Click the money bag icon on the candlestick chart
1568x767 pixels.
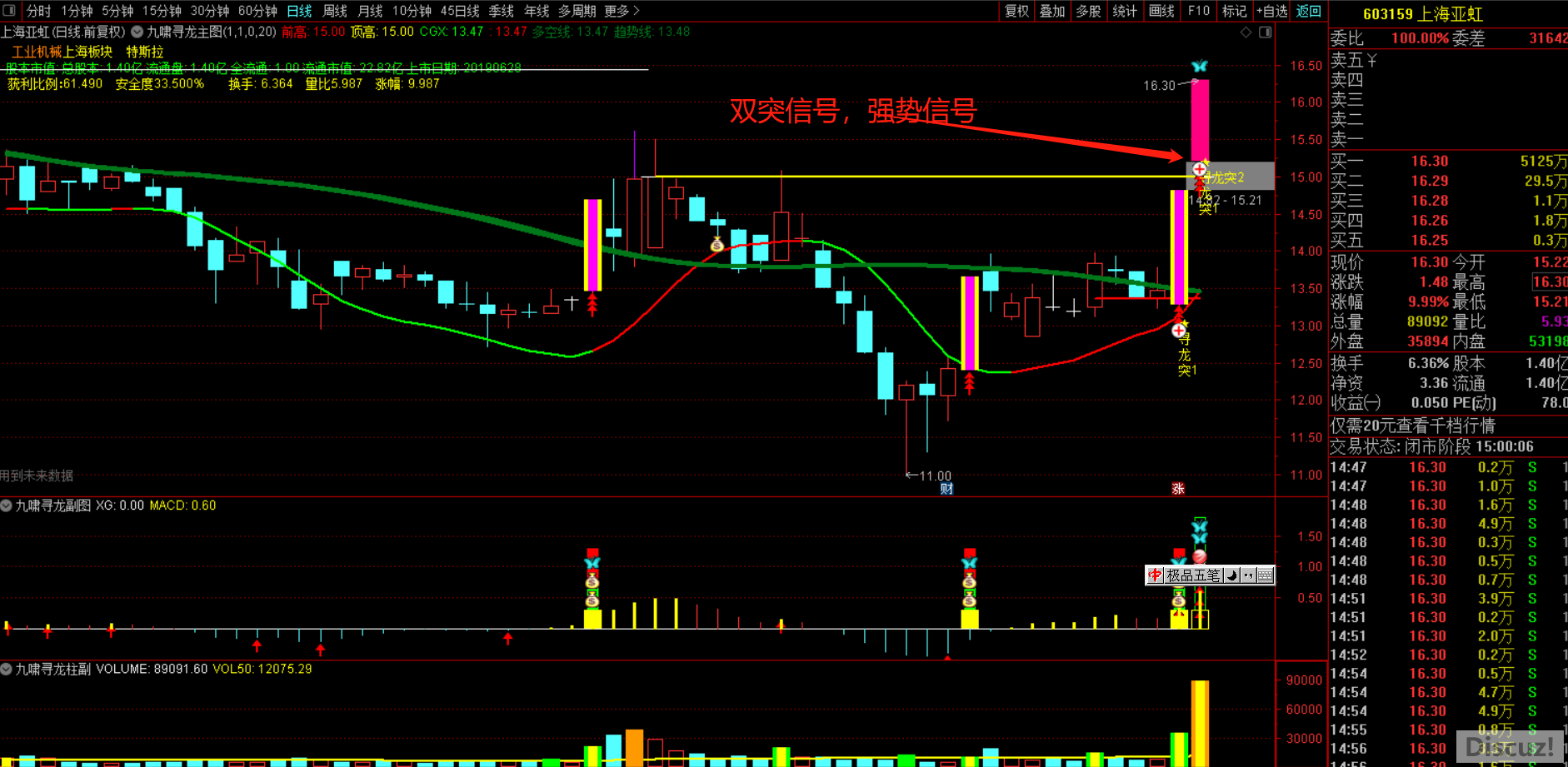717,244
